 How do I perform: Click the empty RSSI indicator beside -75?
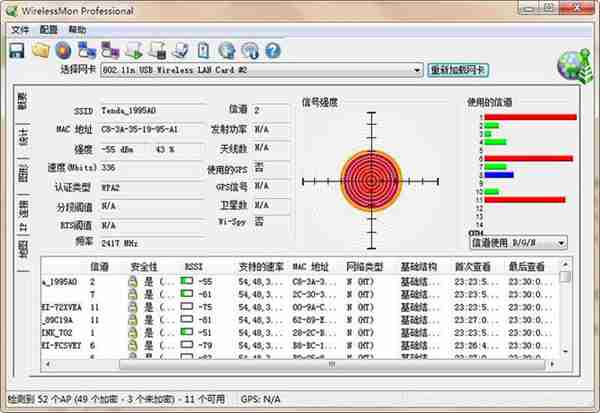(187, 306)
